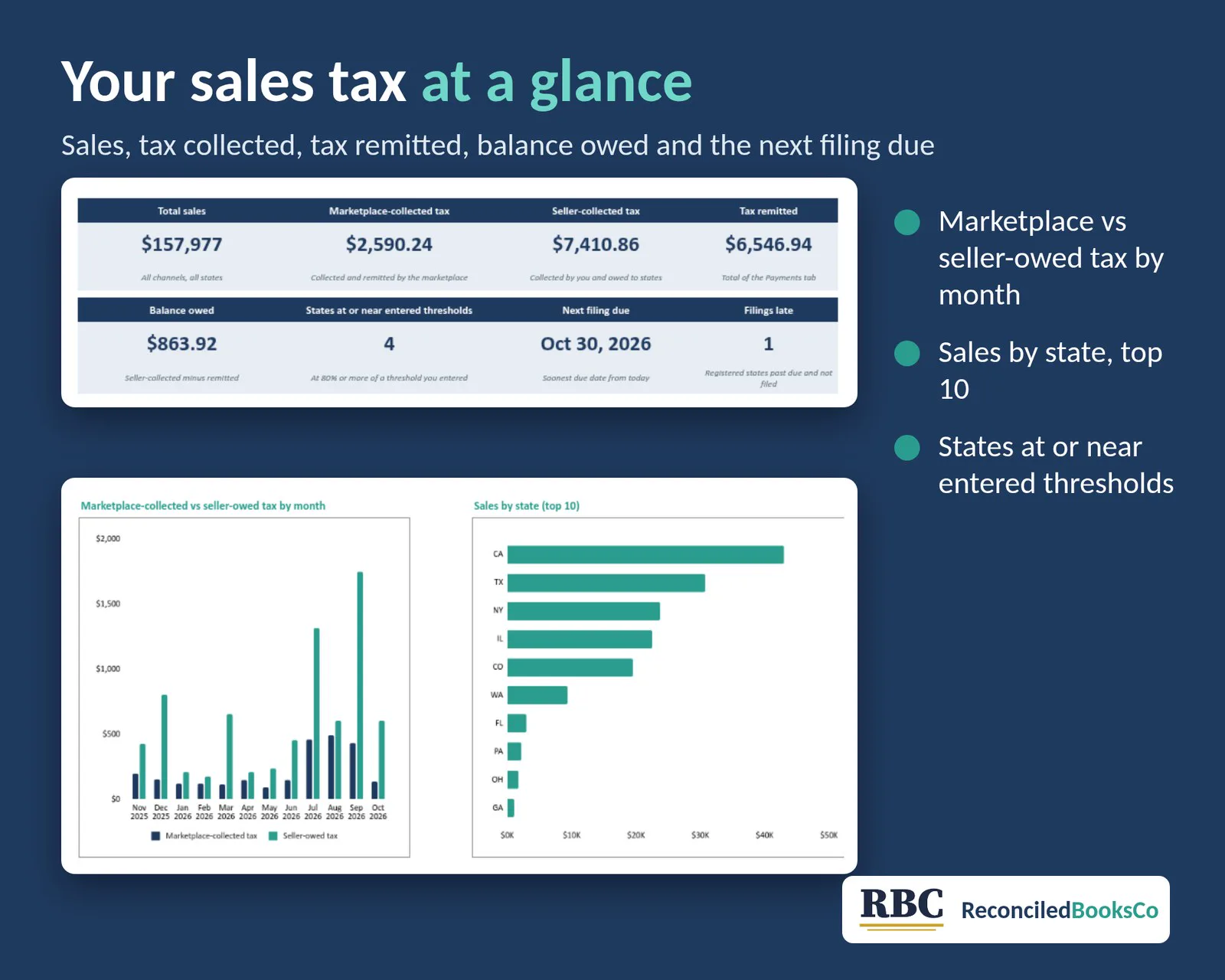Click the 'Balance owed' header cell
1225x980 pixels.
click(x=181, y=310)
